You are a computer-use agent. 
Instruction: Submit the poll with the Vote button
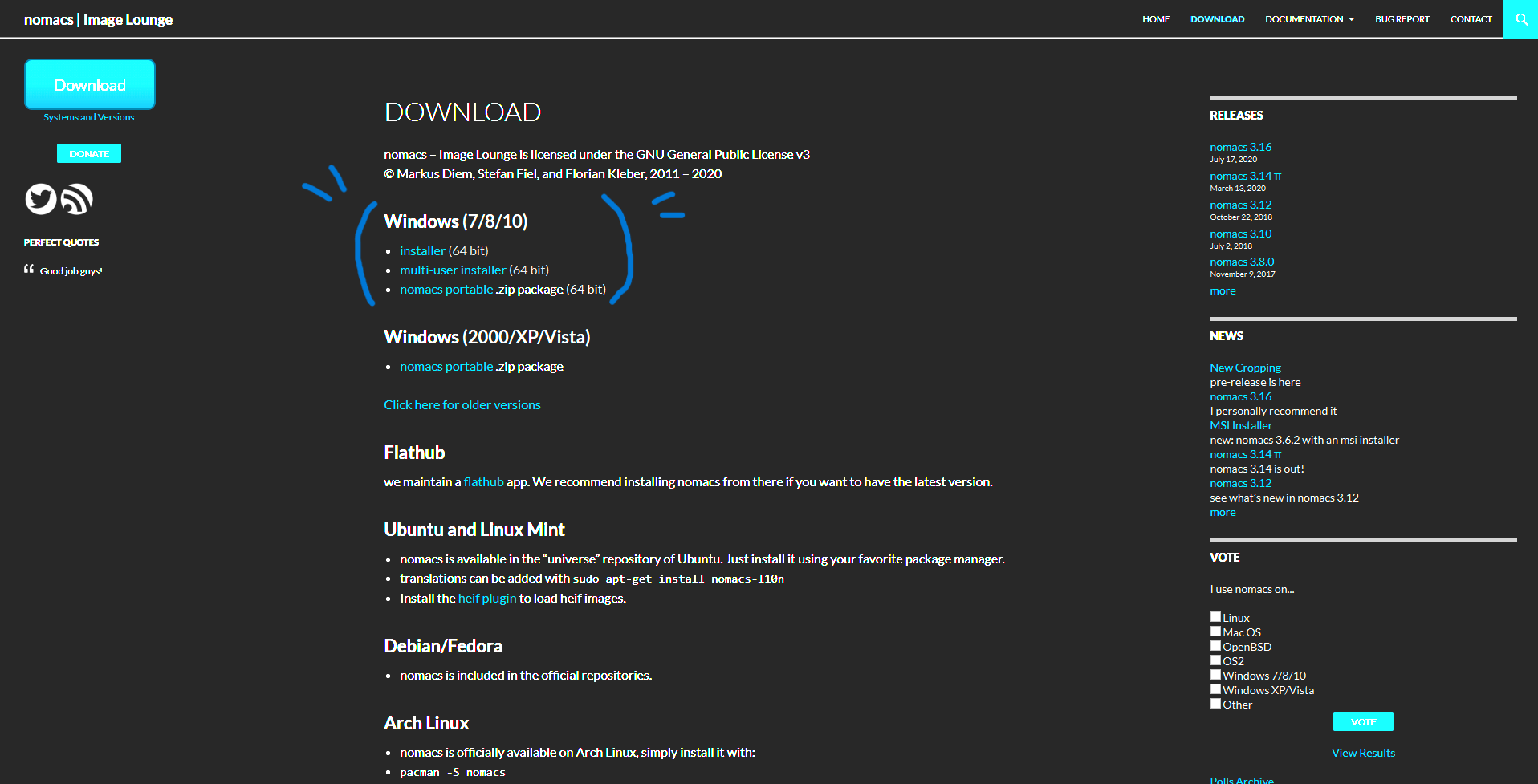(x=1363, y=721)
